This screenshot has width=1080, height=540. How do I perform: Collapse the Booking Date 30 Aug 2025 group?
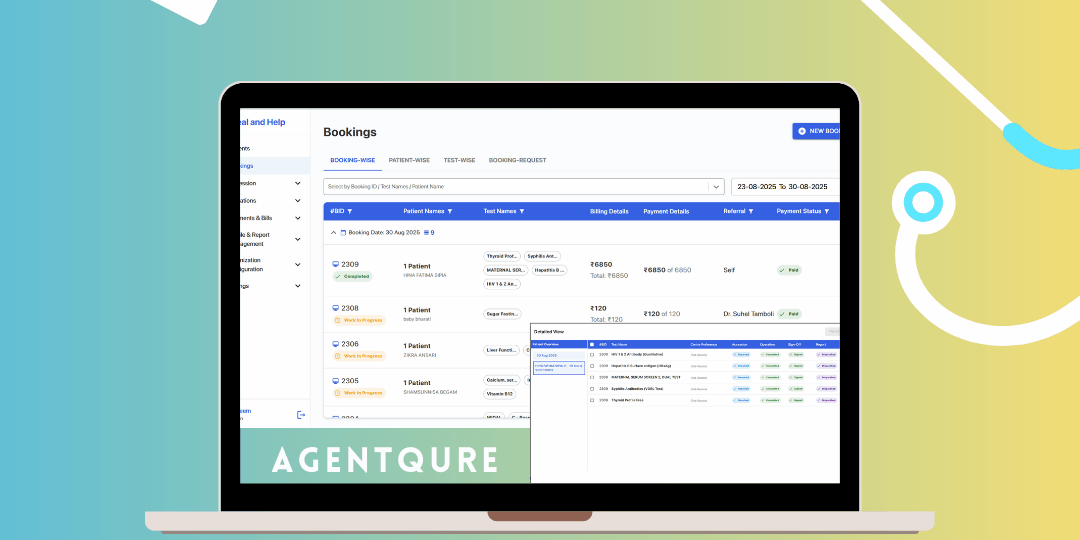point(332,232)
